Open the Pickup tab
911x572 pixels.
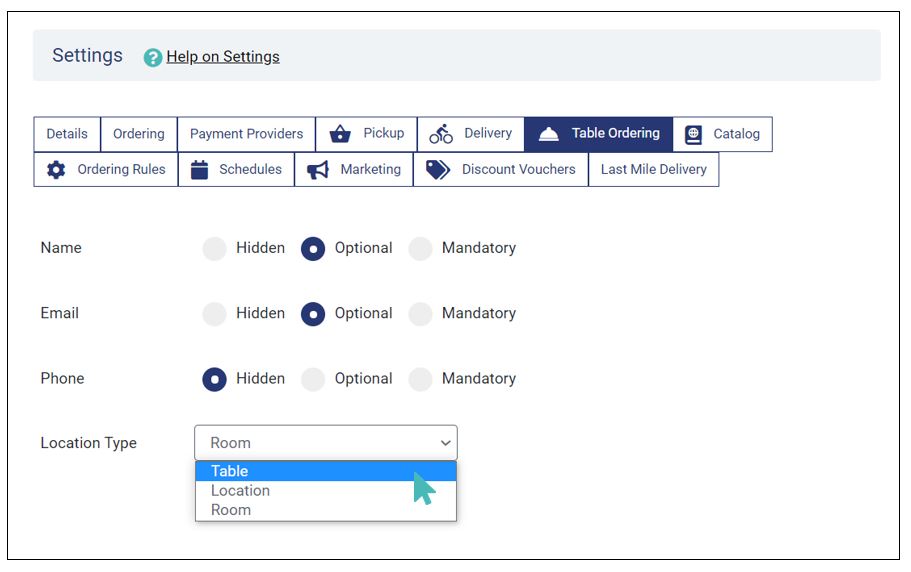367,134
